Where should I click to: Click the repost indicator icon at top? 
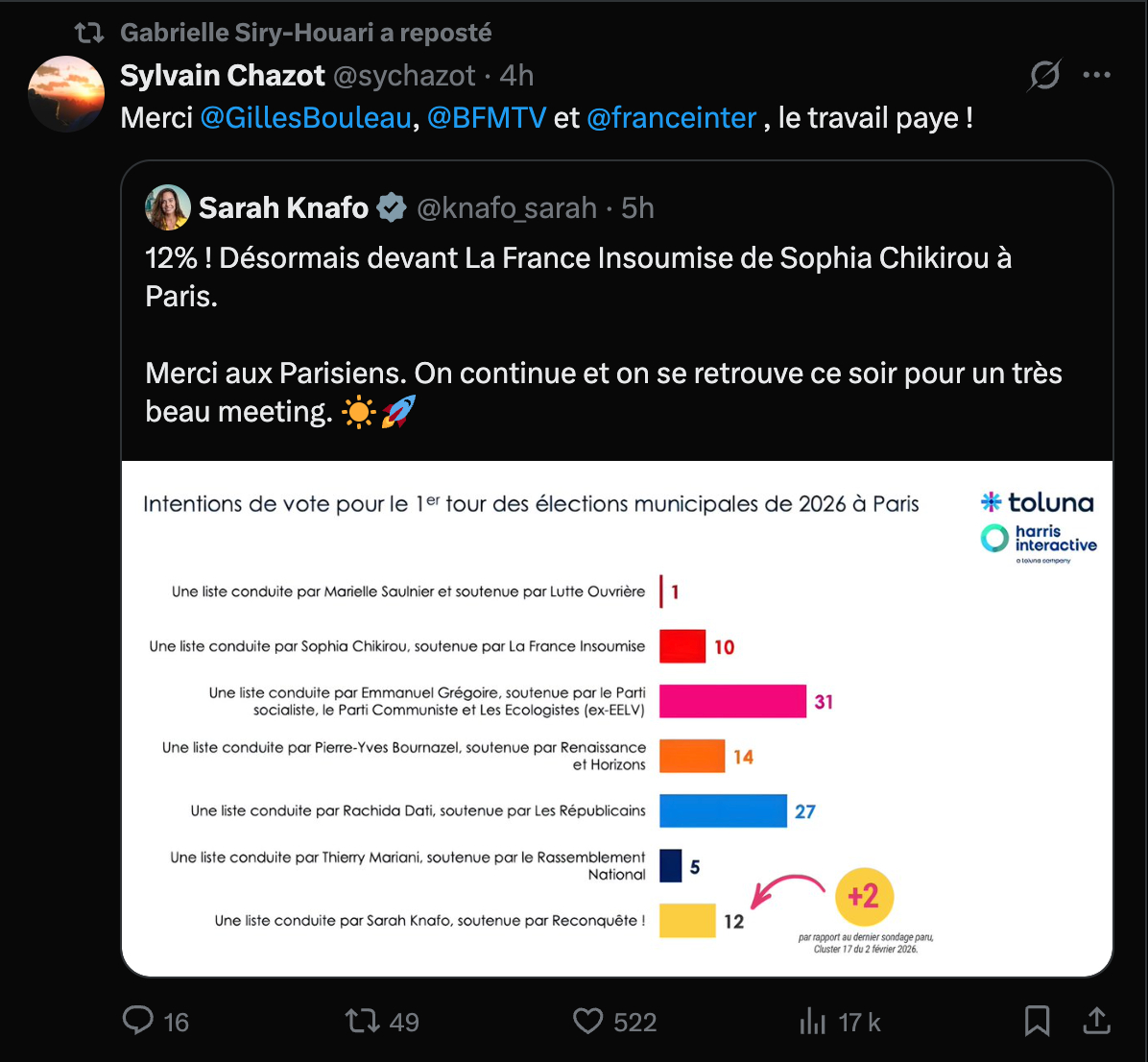point(89,33)
